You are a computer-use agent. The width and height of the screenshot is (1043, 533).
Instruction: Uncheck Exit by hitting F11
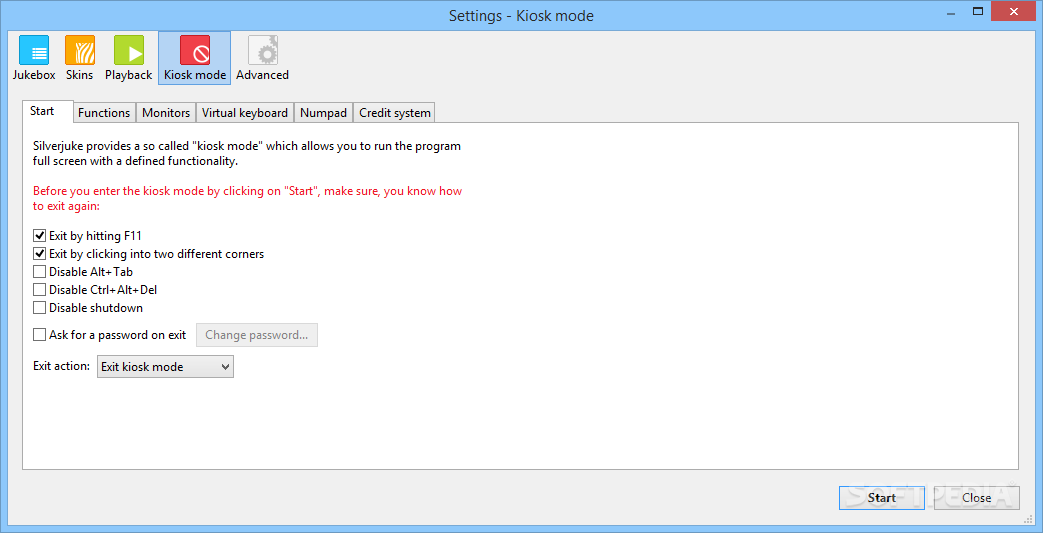(40, 236)
